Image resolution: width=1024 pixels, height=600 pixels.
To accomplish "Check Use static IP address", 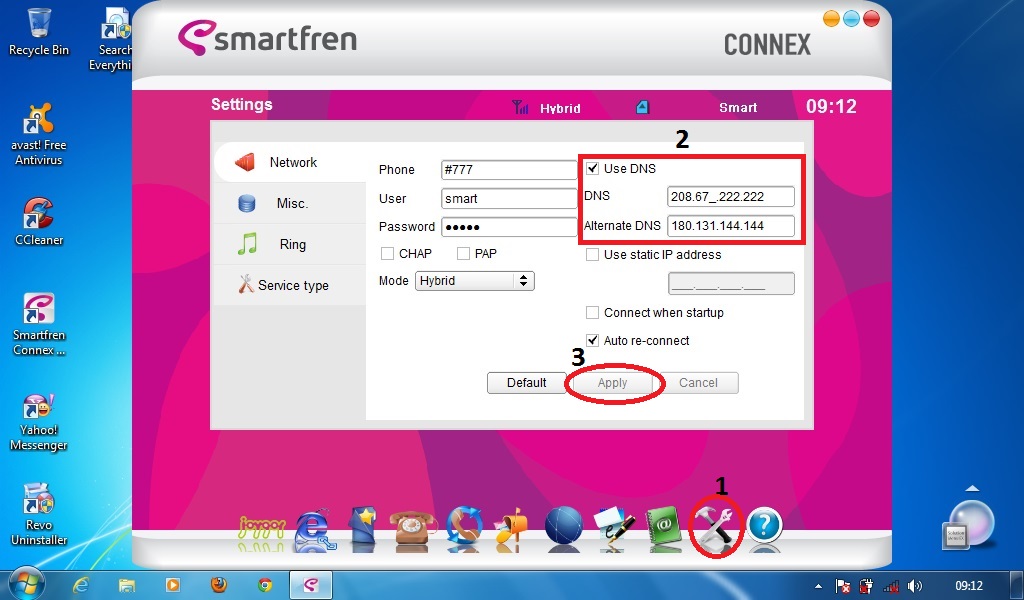I will [592, 255].
